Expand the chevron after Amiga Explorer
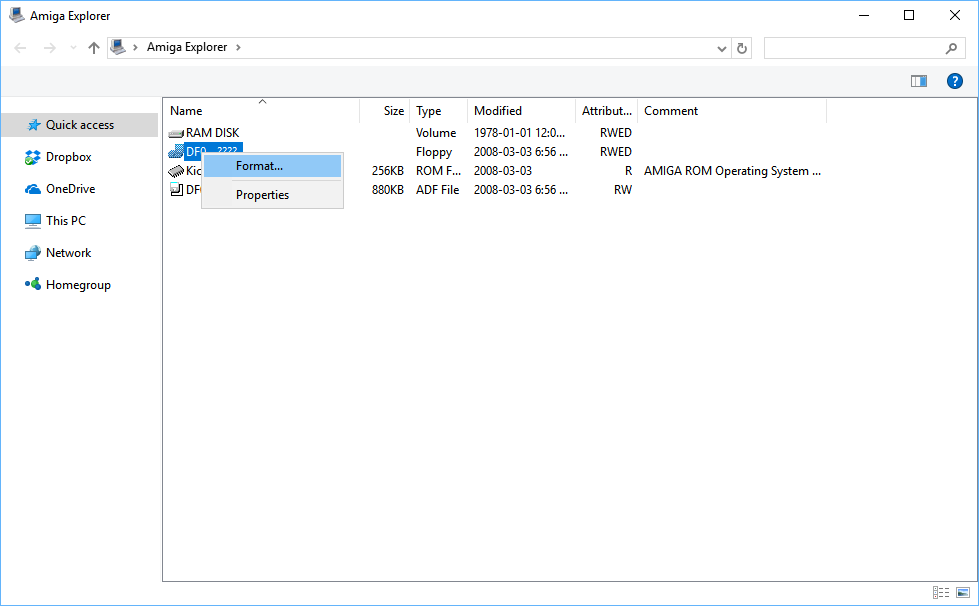This screenshot has width=979, height=606. pyautogui.click(x=238, y=47)
